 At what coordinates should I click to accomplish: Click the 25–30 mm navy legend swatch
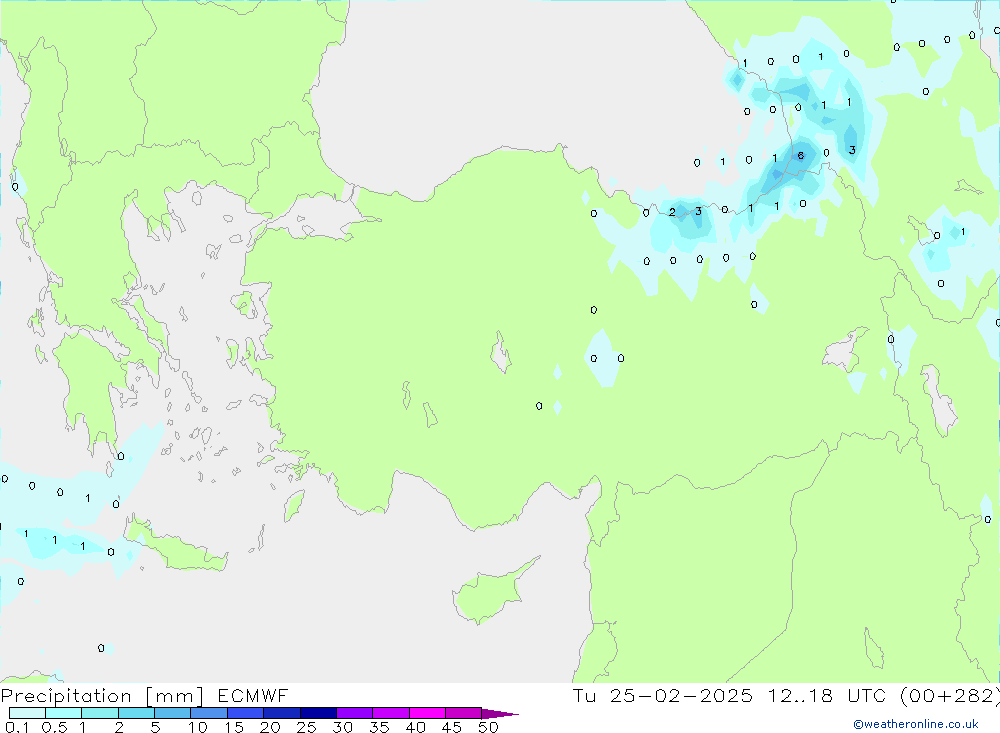(x=318, y=713)
